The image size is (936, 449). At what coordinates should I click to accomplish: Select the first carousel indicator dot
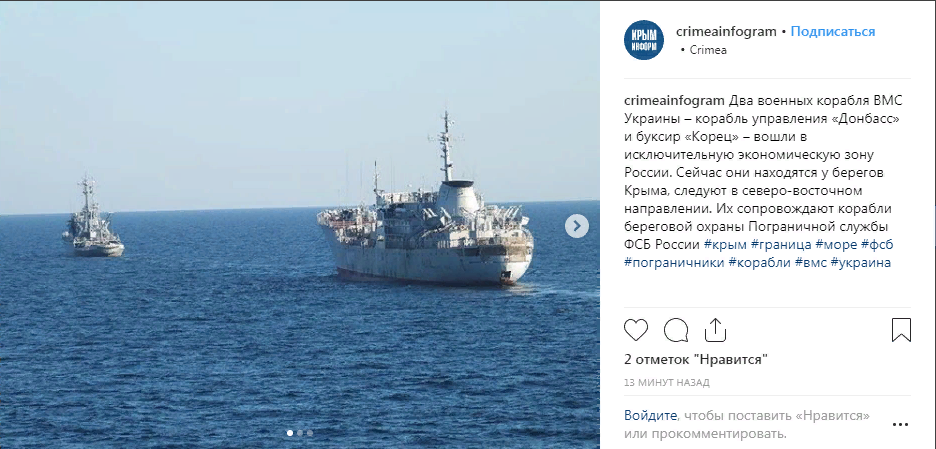290,432
